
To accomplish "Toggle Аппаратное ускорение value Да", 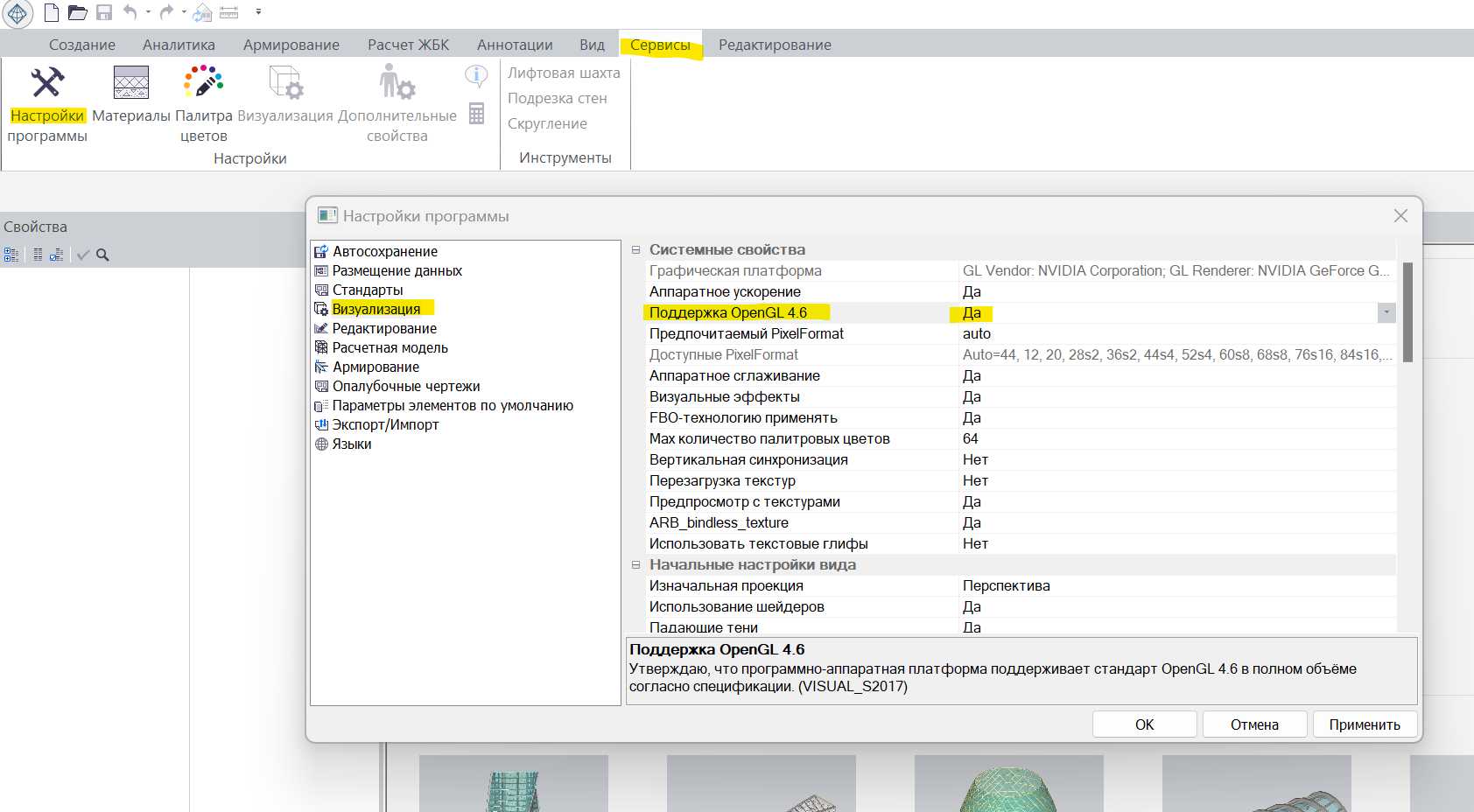I will [972, 291].
